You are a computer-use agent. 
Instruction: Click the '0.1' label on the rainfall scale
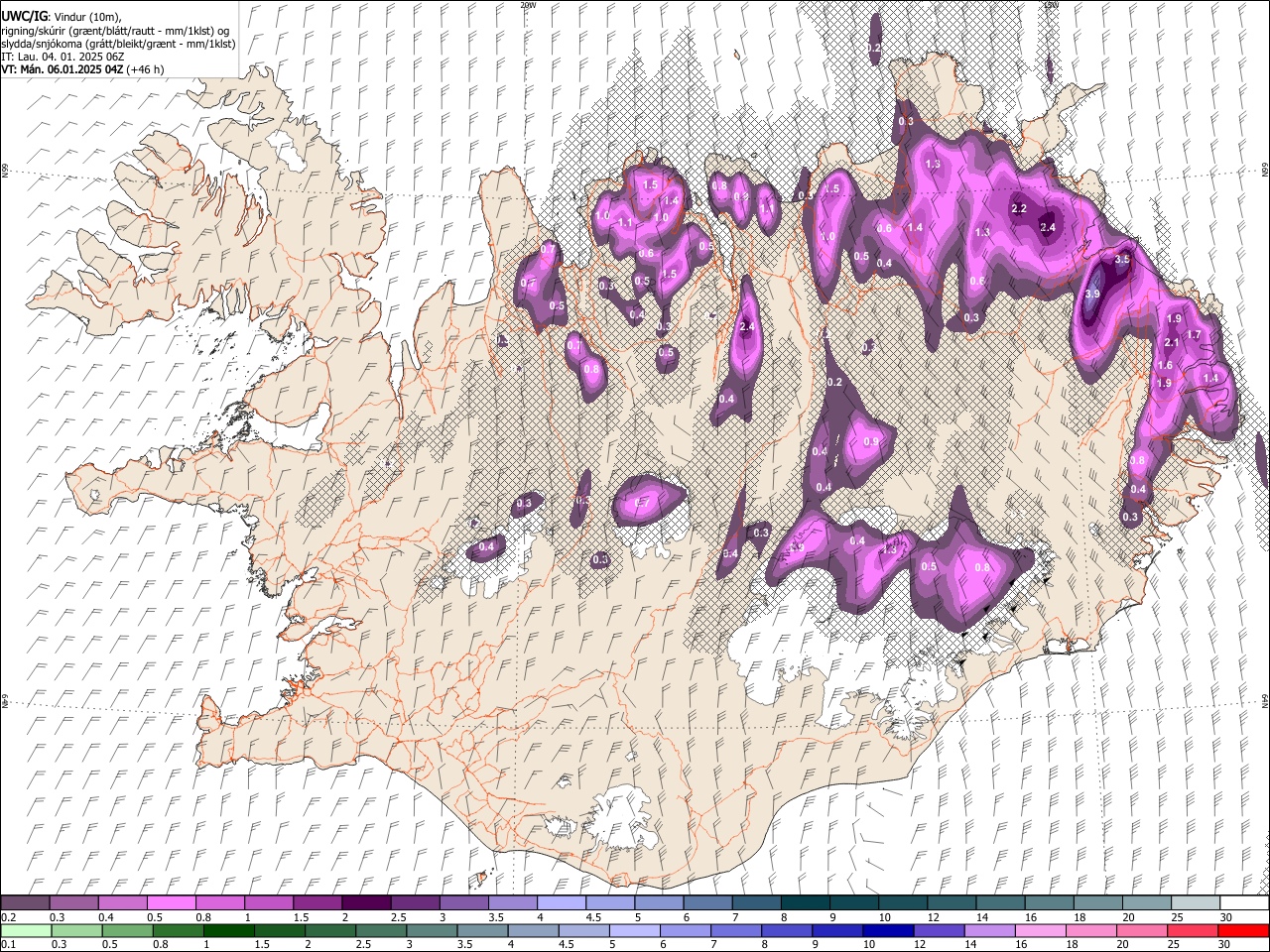[9, 945]
